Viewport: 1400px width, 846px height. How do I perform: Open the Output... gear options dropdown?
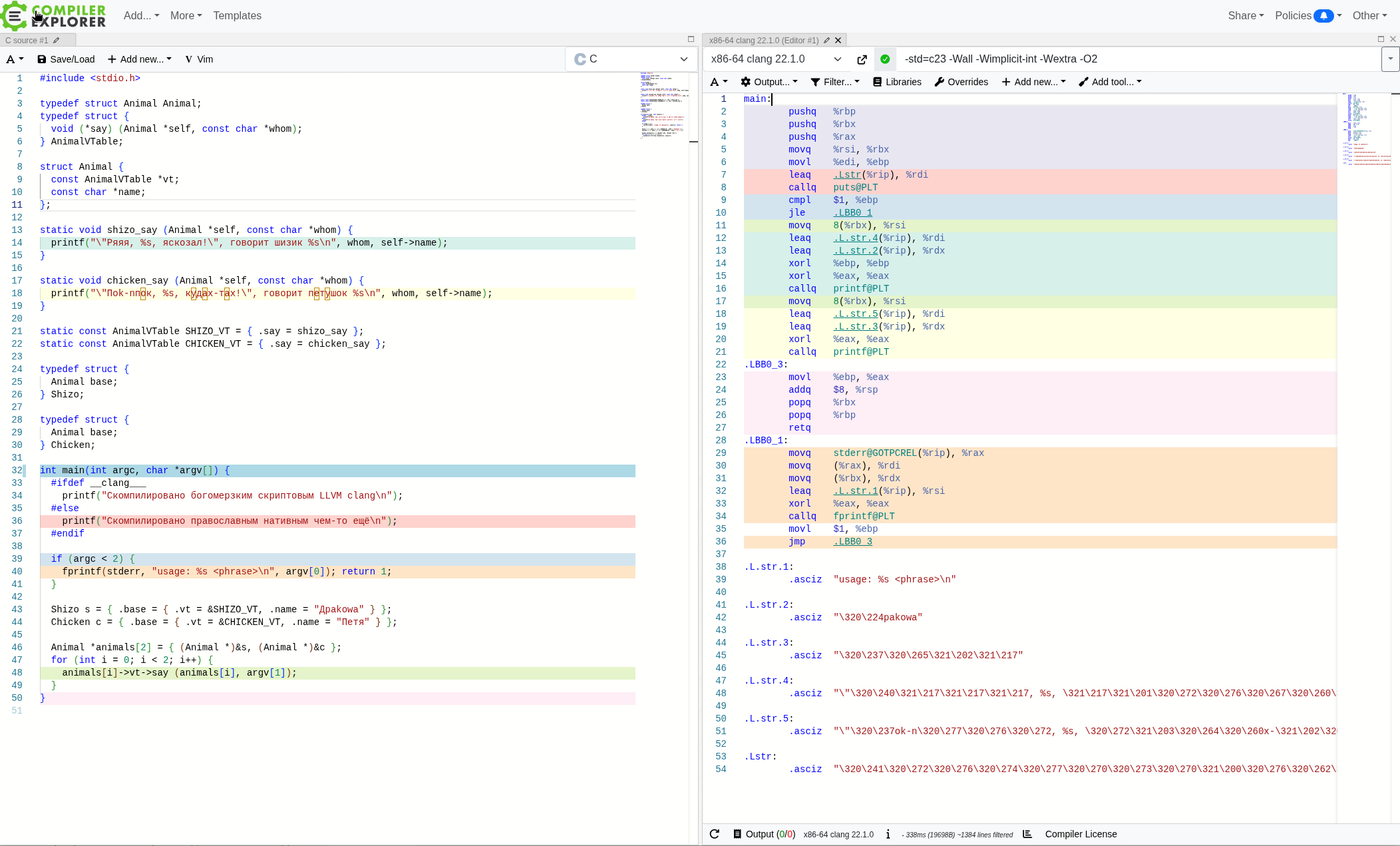pyautogui.click(x=769, y=82)
